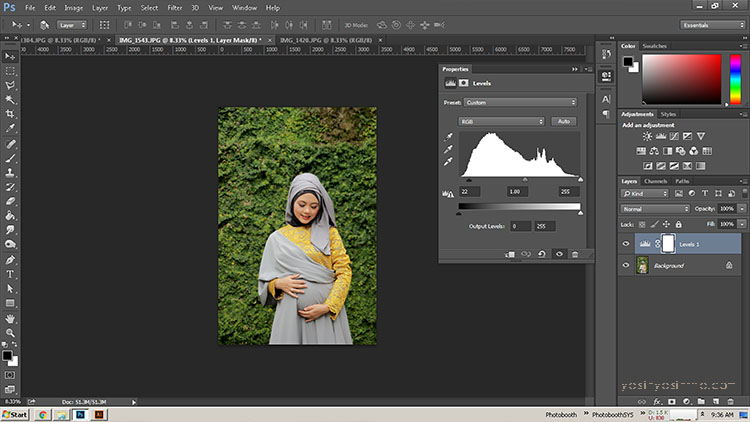Pick the Lasso tool in the toolbox
The width and height of the screenshot is (750, 422).
click(10, 85)
